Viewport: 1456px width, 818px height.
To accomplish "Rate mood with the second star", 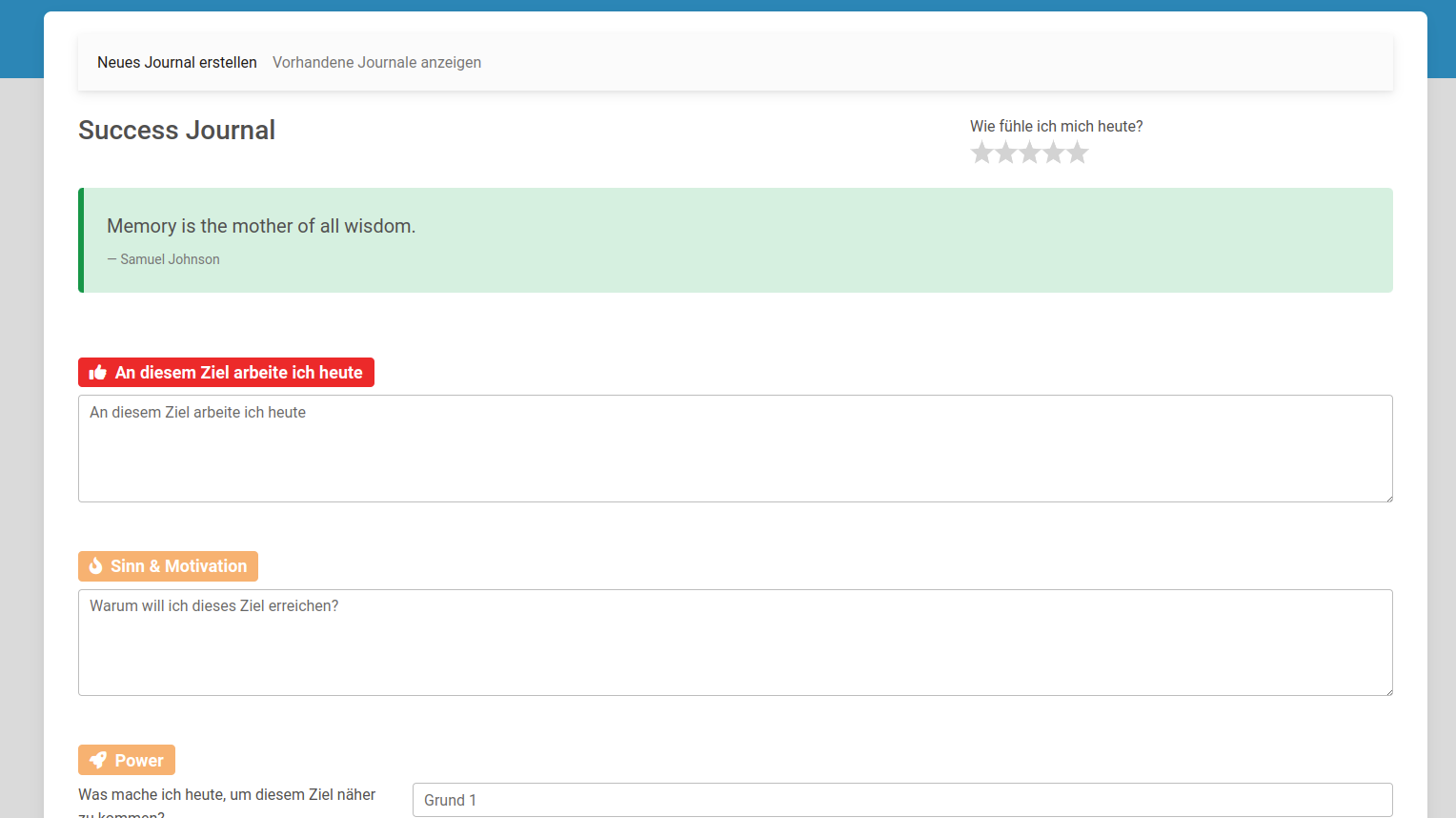I will point(1005,153).
